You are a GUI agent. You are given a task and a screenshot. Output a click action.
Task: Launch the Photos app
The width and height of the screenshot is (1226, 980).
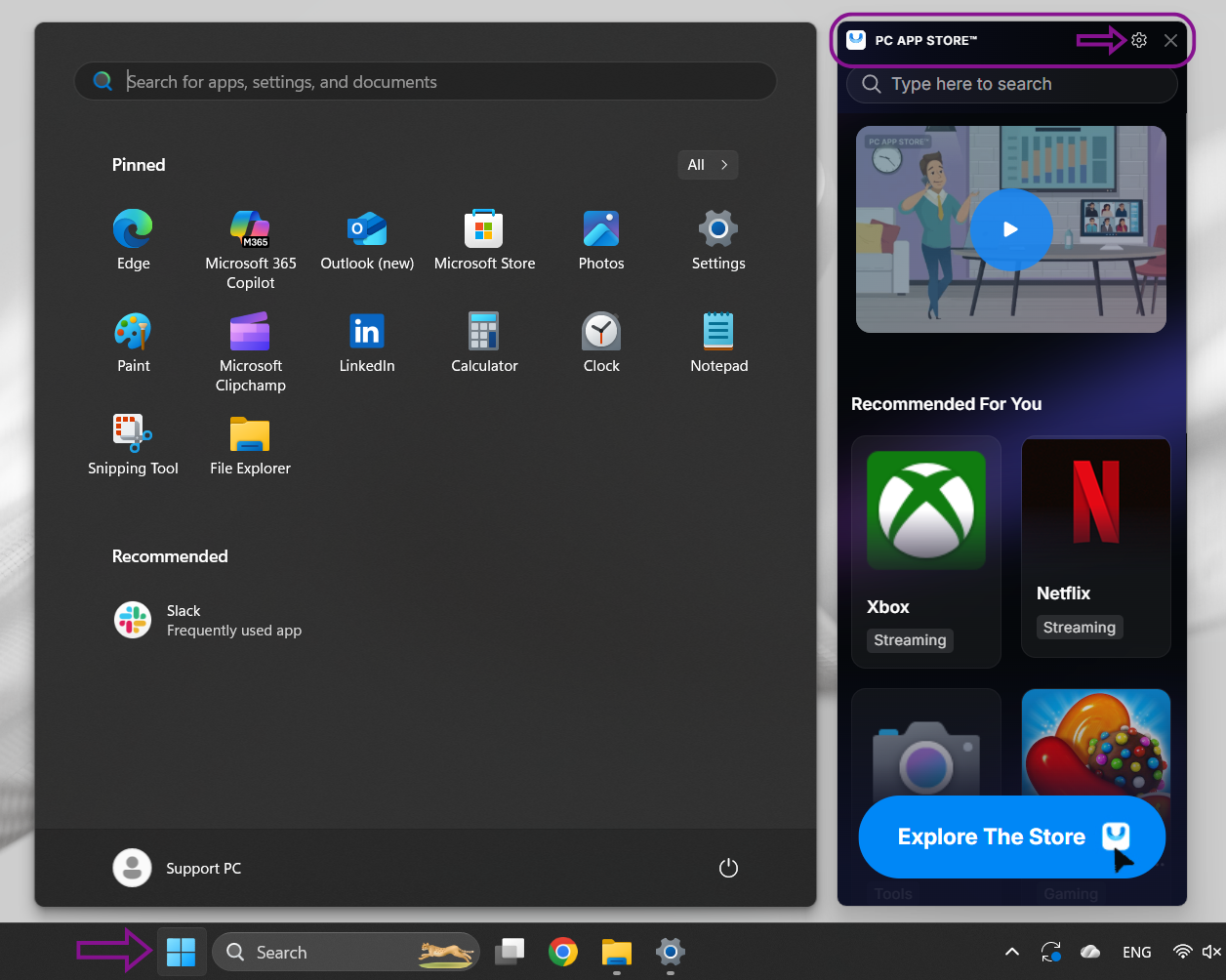click(601, 241)
